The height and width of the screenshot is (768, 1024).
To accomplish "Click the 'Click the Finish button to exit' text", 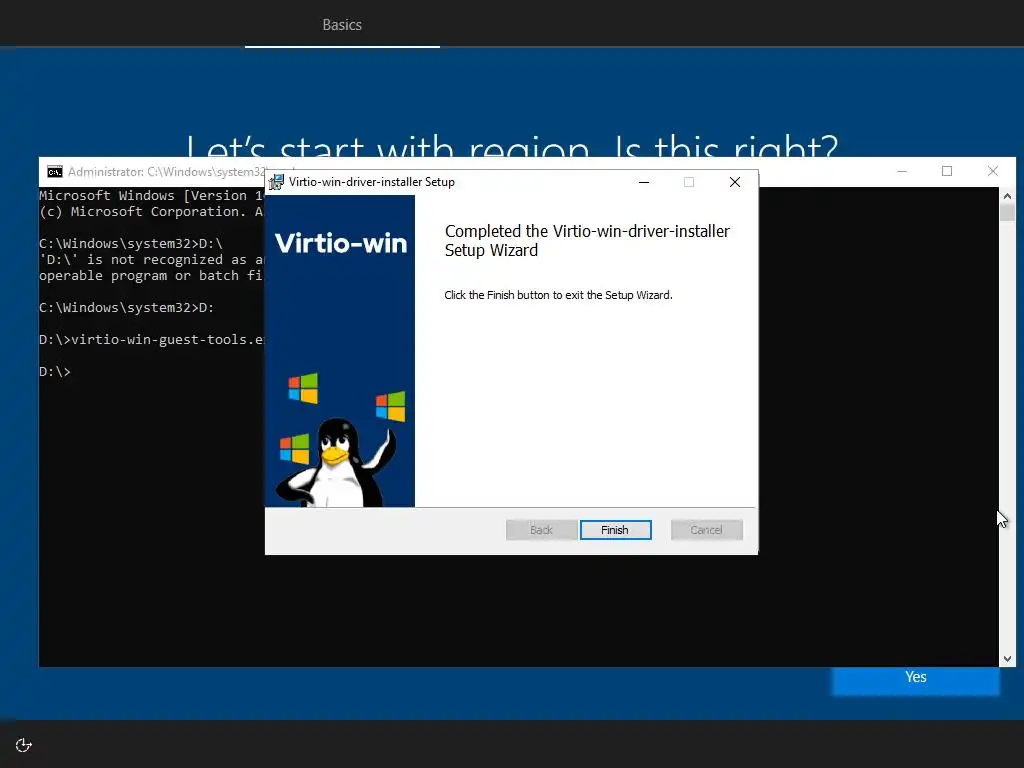I will click(558, 295).
